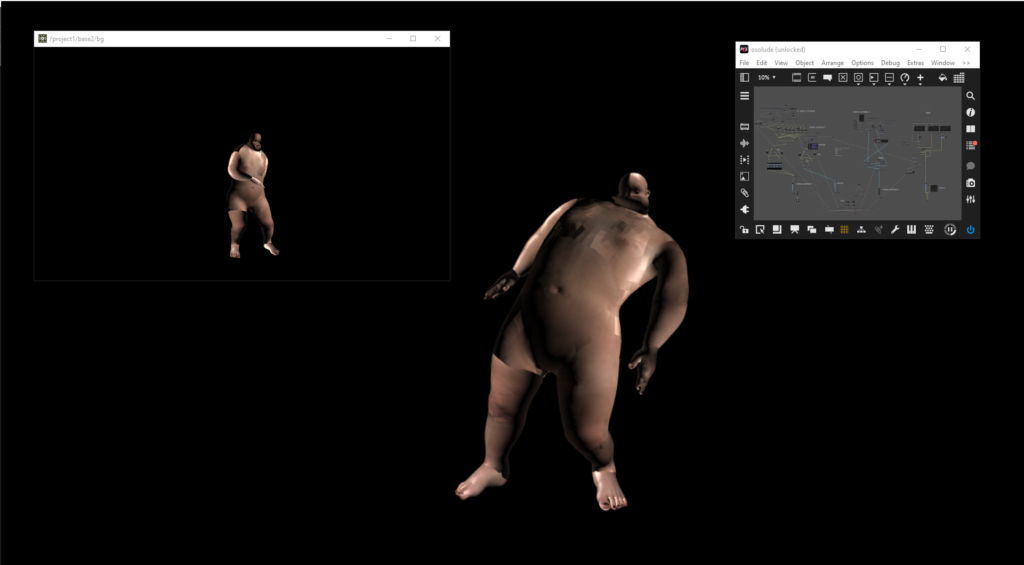The width and height of the screenshot is (1024, 565).
Task: Click the search magnifier icon
Action: [x=970, y=96]
